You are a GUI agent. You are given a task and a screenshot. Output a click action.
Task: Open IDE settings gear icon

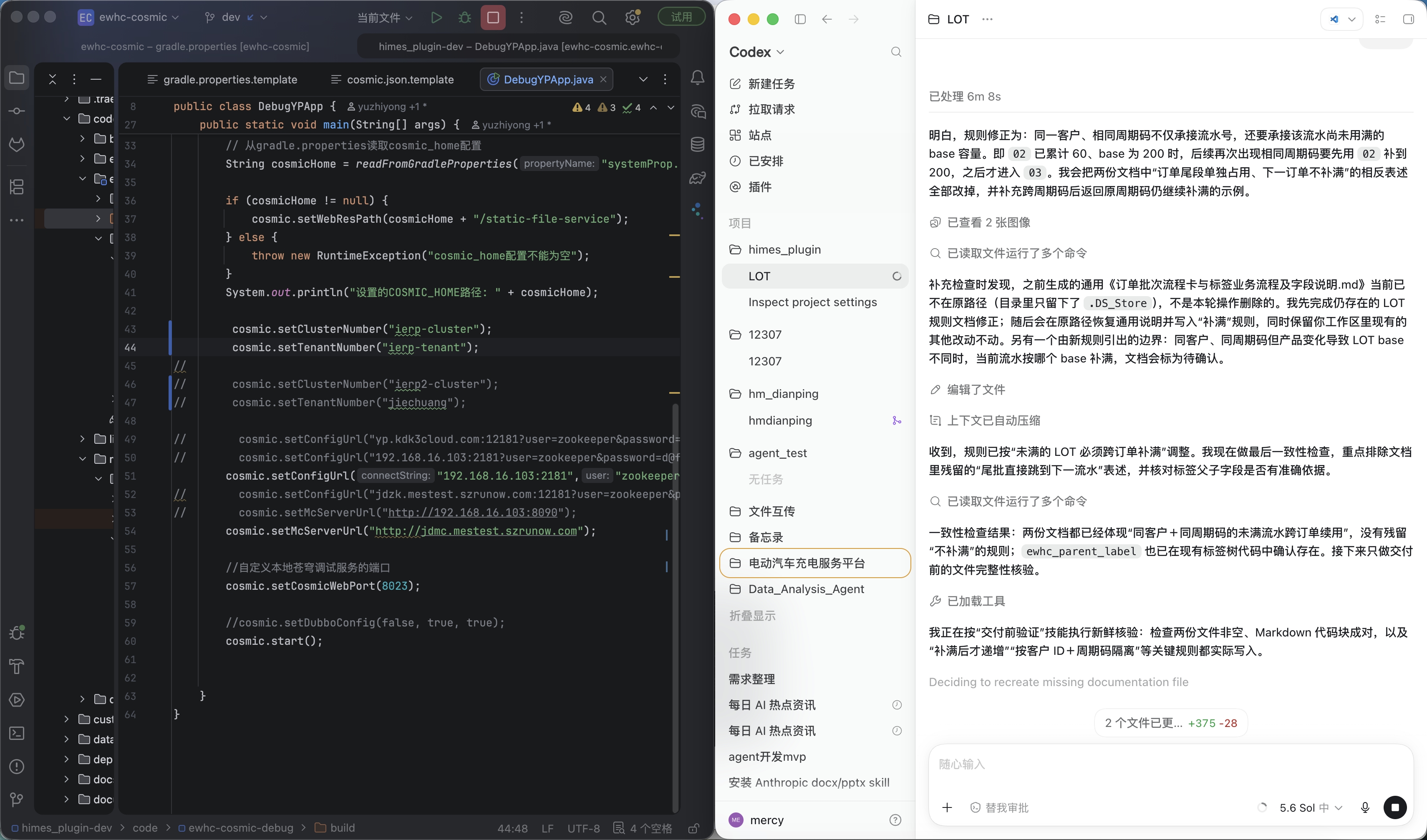(x=633, y=18)
